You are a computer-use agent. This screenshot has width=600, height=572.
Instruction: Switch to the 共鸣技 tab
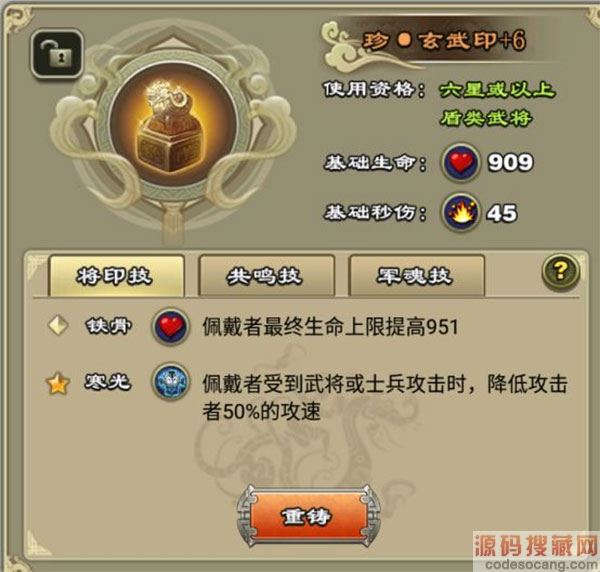click(266, 276)
